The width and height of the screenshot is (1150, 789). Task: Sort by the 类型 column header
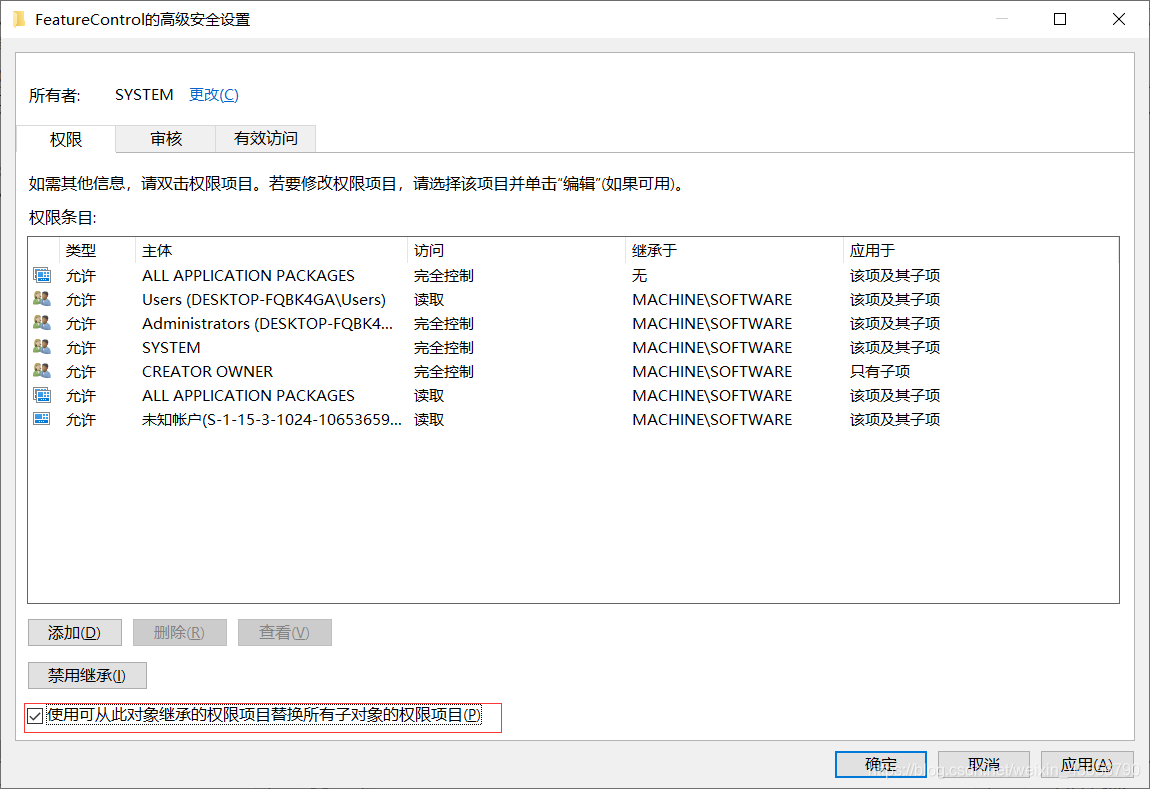(98, 251)
